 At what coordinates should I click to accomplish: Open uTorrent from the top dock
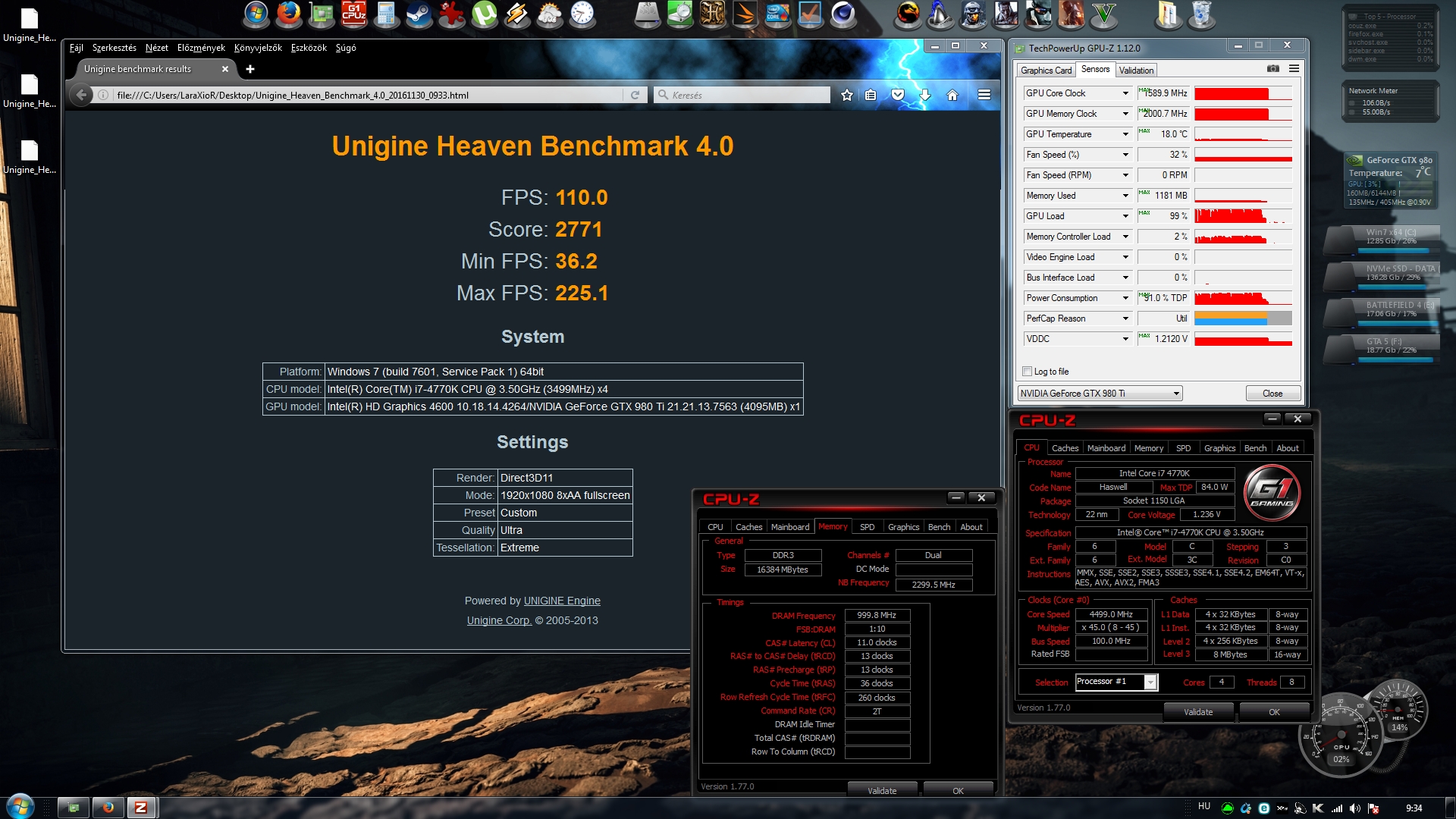(x=484, y=14)
